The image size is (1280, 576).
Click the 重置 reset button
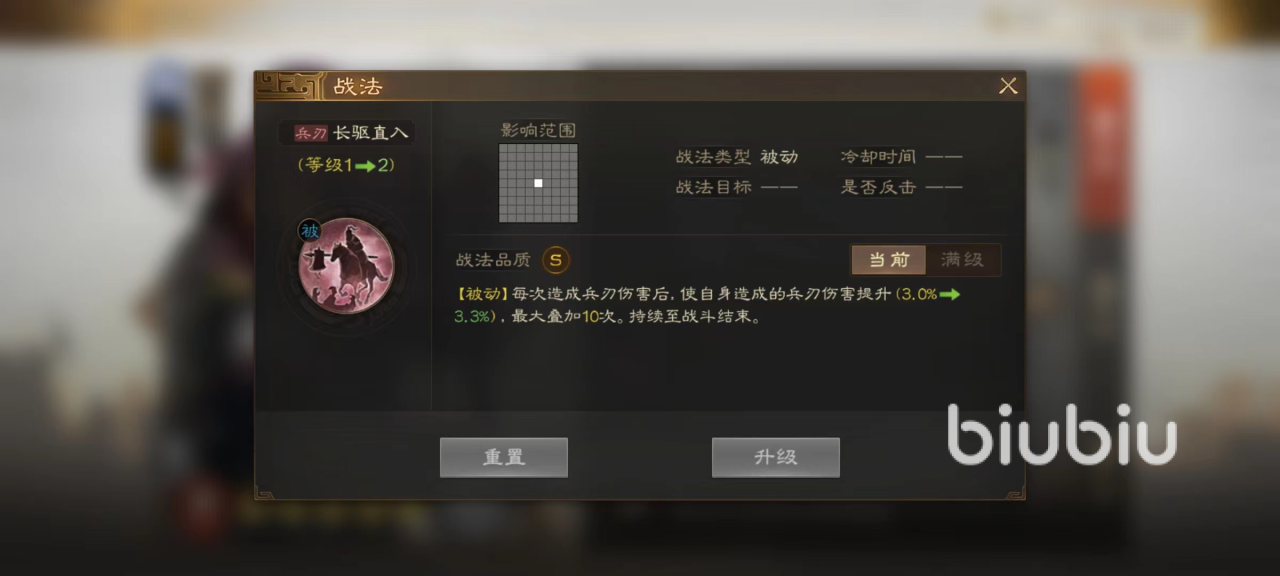pyautogui.click(x=504, y=457)
